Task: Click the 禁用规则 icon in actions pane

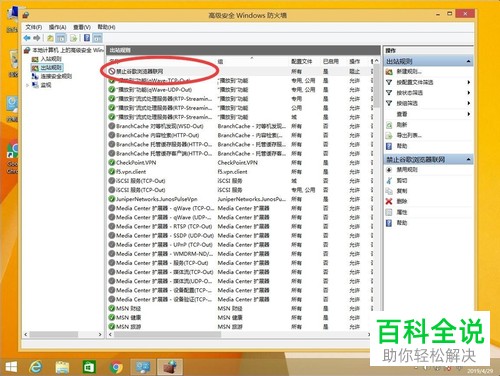Action: point(389,170)
